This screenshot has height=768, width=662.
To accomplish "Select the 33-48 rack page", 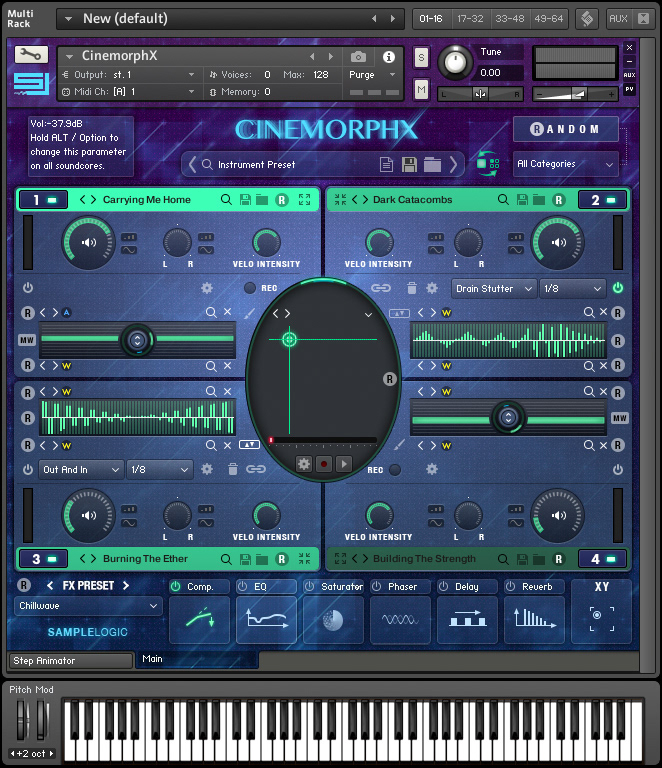I will pyautogui.click(x=509, y=19).
